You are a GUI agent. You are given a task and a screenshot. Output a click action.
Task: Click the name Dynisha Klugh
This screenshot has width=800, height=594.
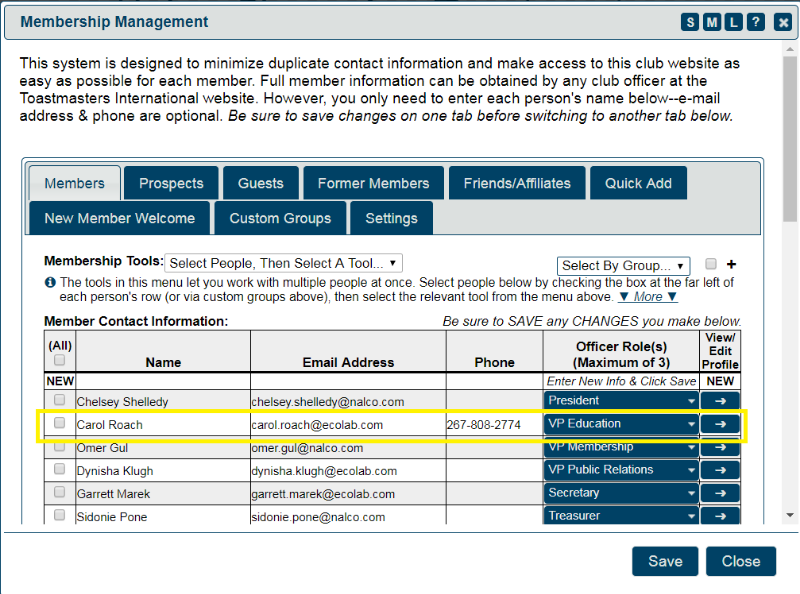click(x=115, y=471)
